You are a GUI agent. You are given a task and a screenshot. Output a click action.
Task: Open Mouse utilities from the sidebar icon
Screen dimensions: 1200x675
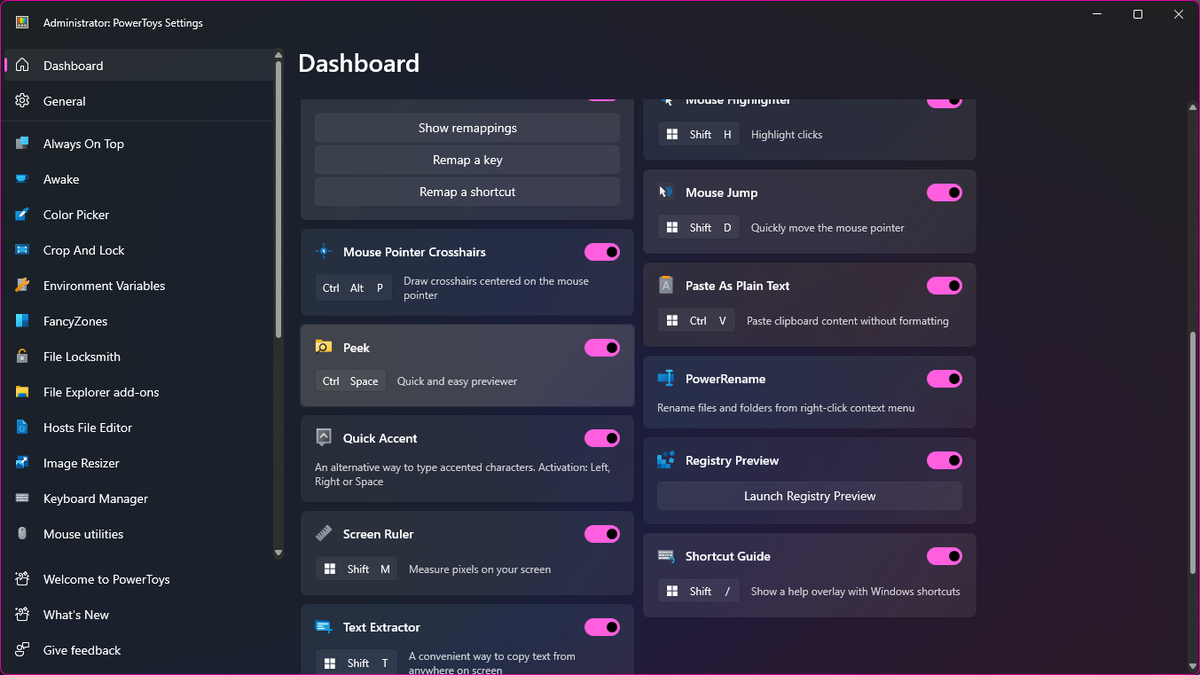(24, 534)
